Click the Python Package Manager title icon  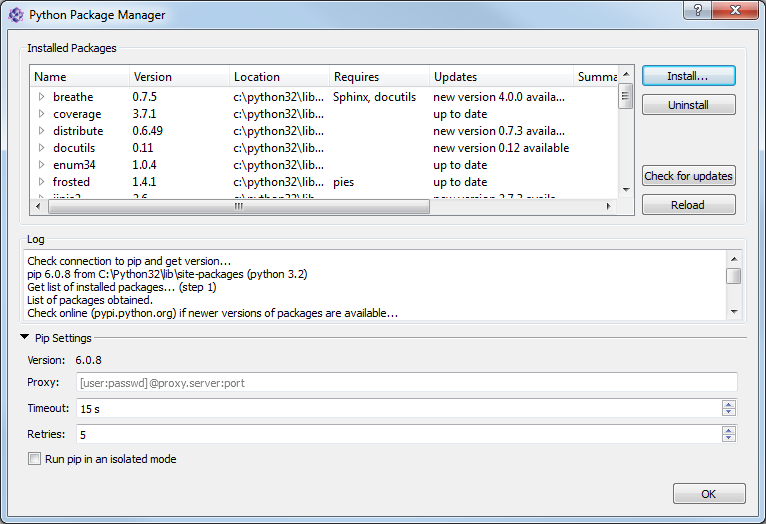click(16, 15)
